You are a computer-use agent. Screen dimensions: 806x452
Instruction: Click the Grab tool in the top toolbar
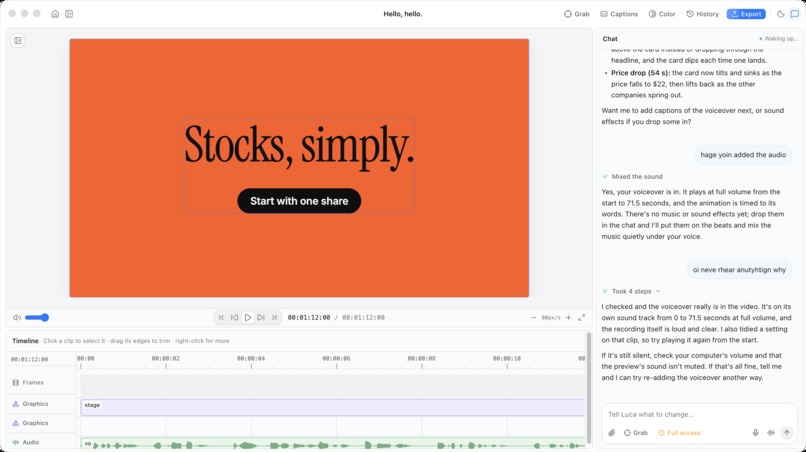(577, 14)
